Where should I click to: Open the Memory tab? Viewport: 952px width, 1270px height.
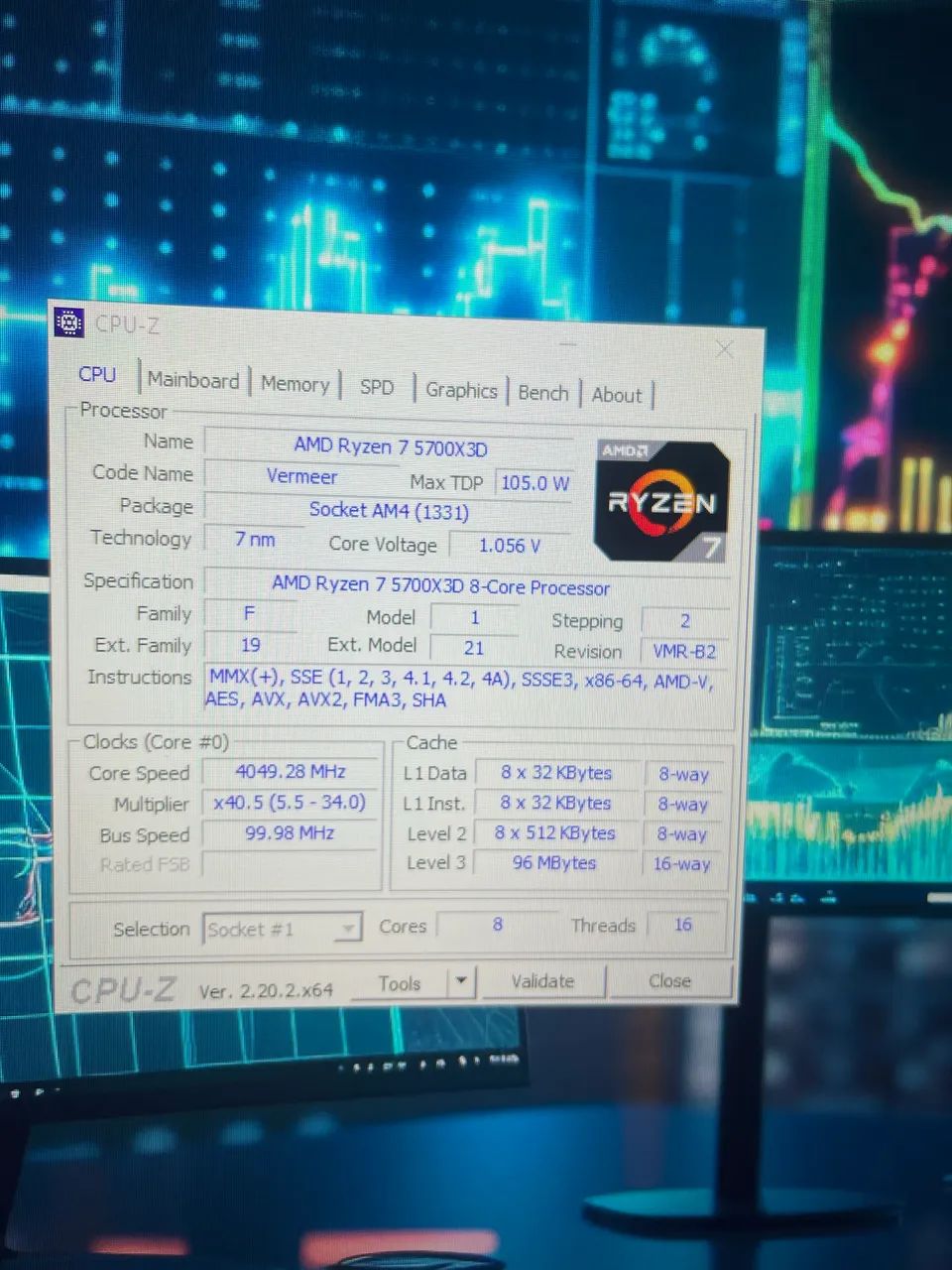tap(295, 384)
